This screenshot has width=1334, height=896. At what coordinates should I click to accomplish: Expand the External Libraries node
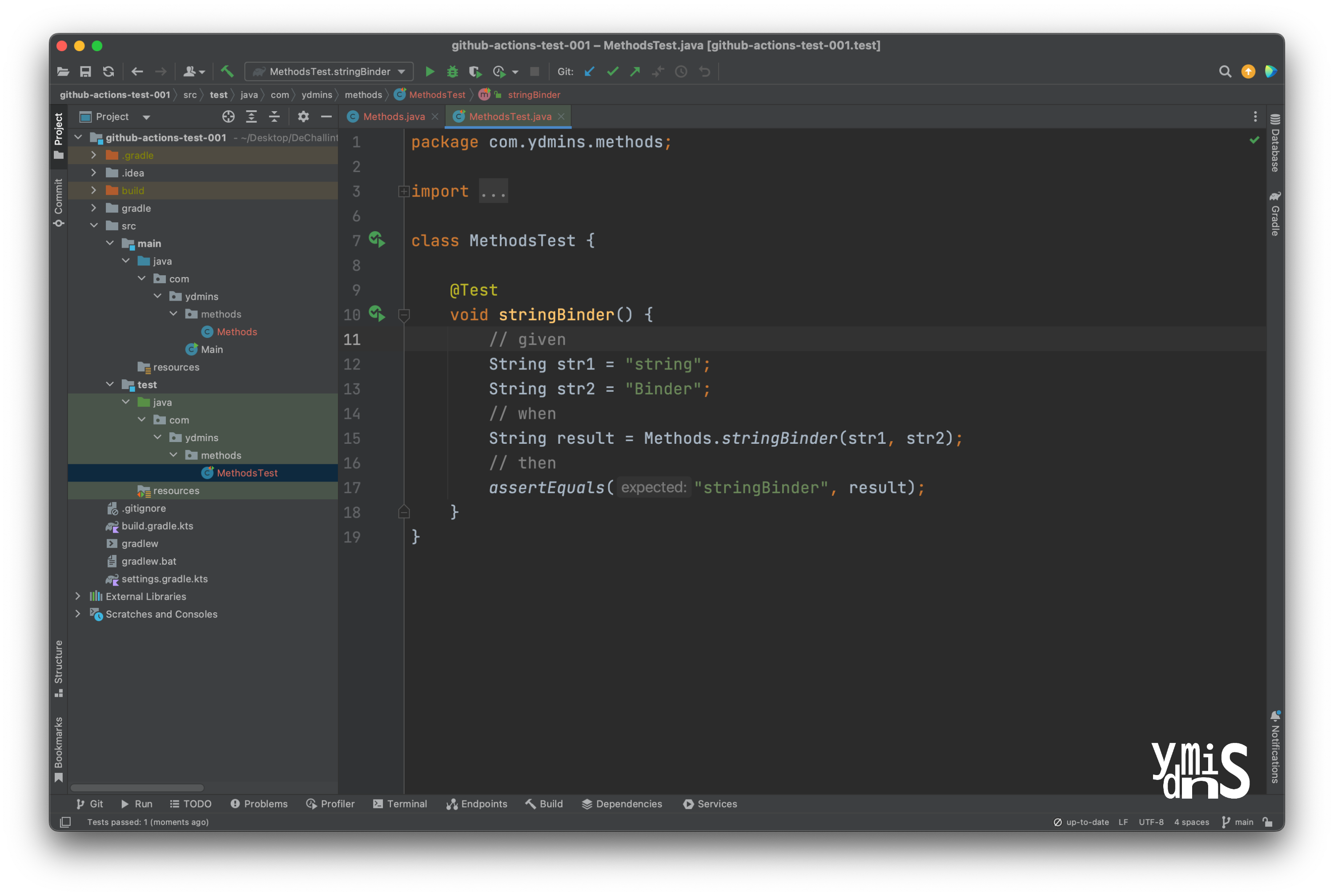pos(78,596)
